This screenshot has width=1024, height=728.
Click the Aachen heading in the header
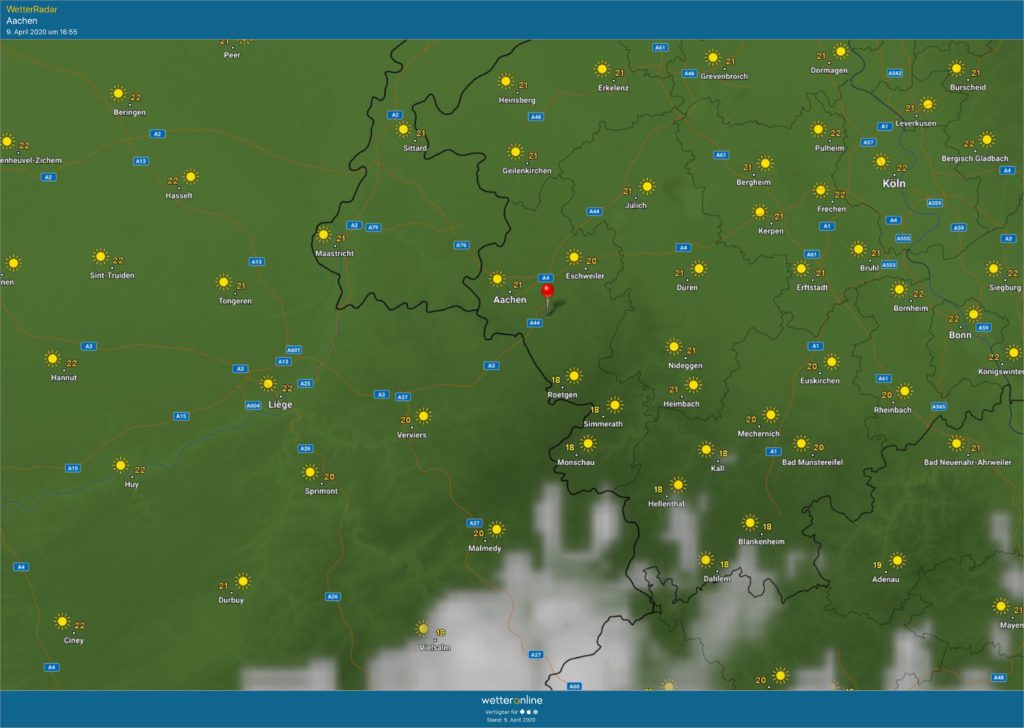(22, 20)
